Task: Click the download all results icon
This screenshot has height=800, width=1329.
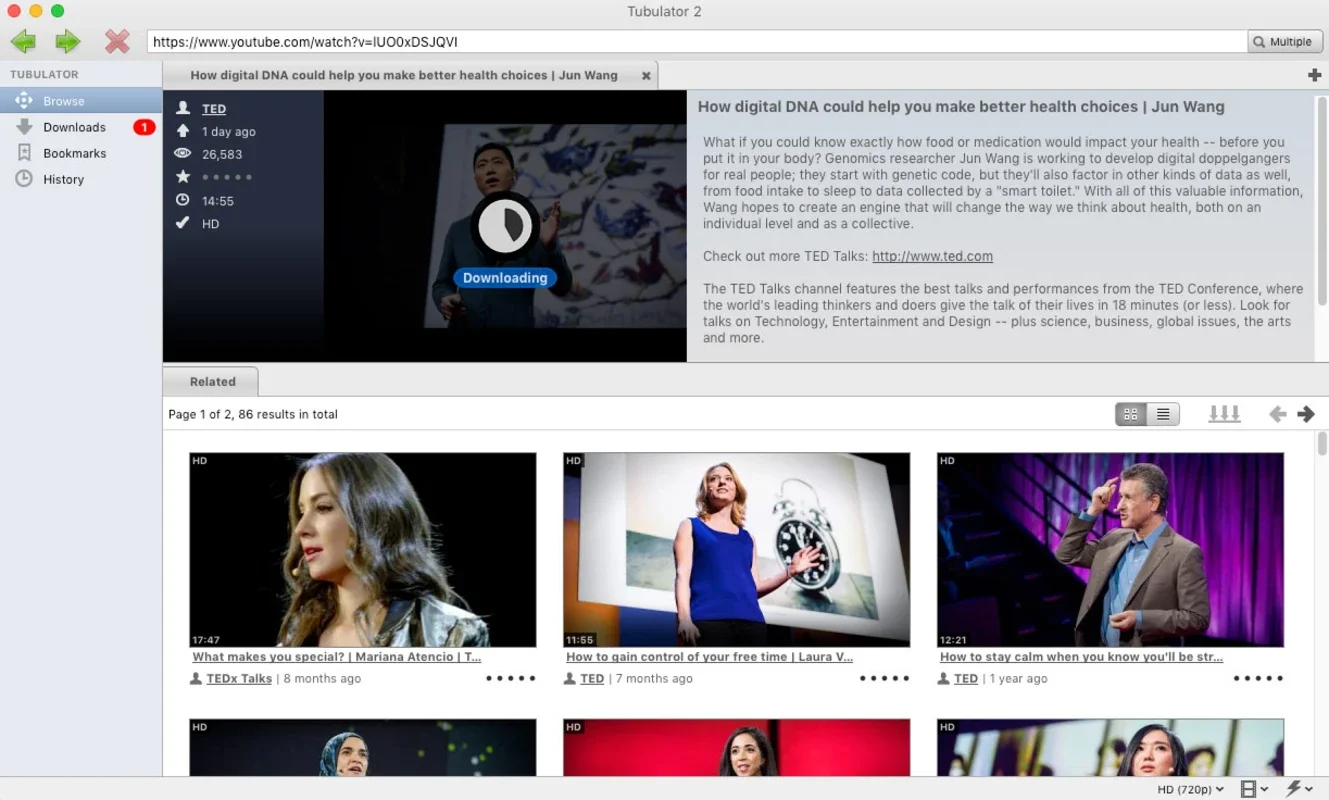Action: [1224, 414]
